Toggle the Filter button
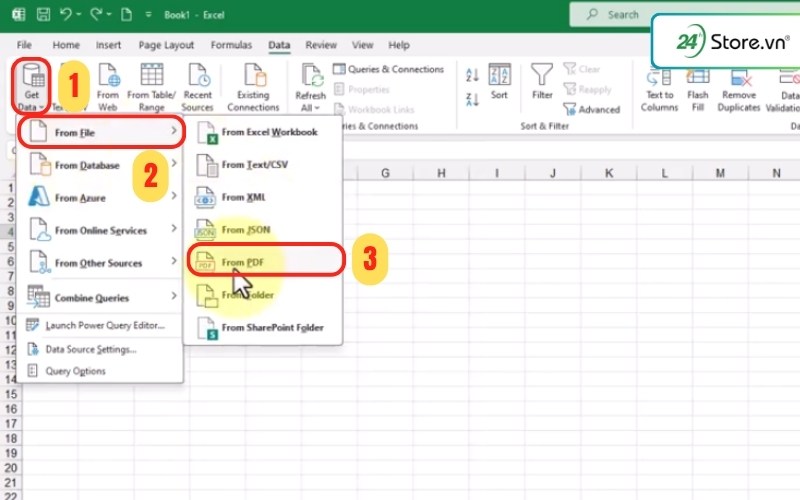The height and width of the screenshot is (500, 800). [542, 82]
